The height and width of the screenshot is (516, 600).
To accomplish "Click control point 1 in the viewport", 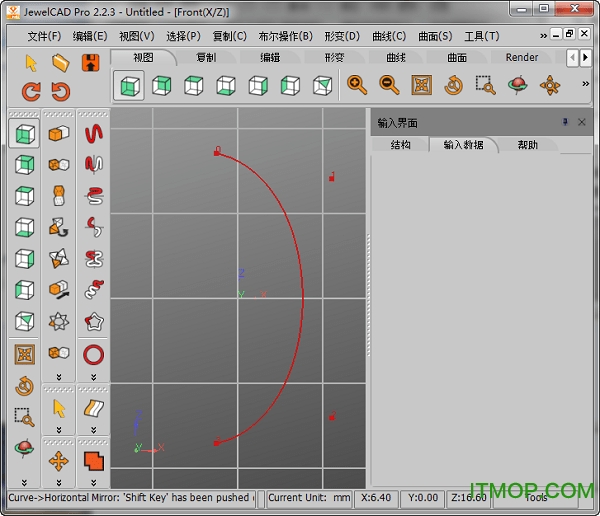I will (331, 178).
